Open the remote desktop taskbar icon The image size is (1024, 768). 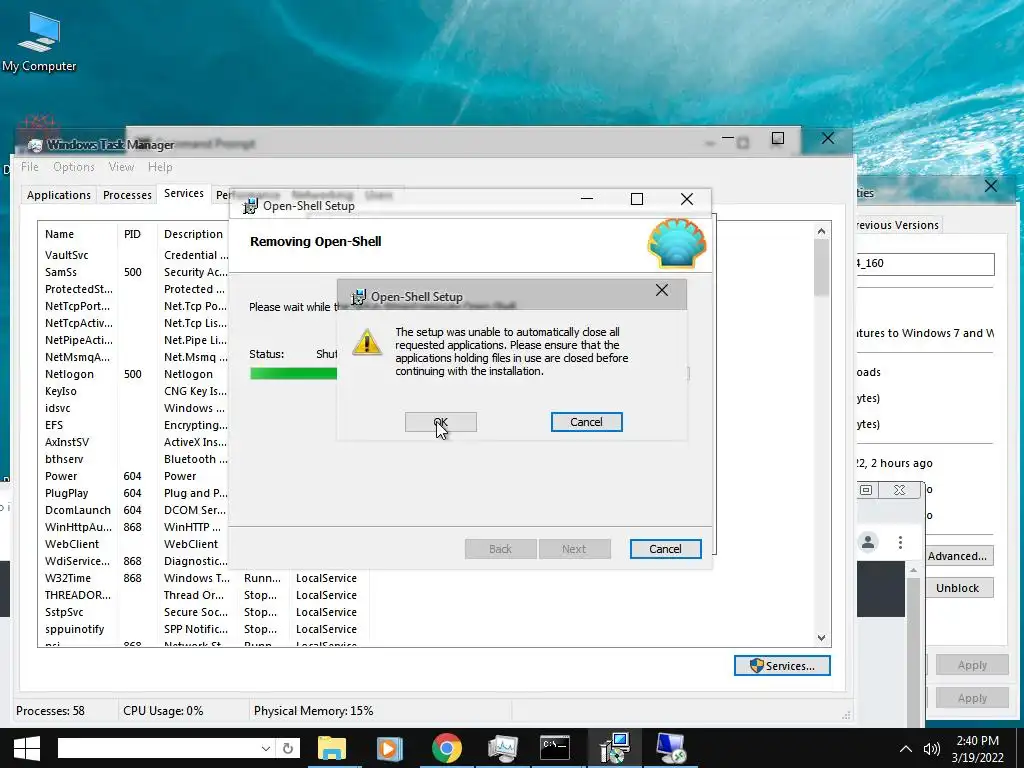(671, 748)
